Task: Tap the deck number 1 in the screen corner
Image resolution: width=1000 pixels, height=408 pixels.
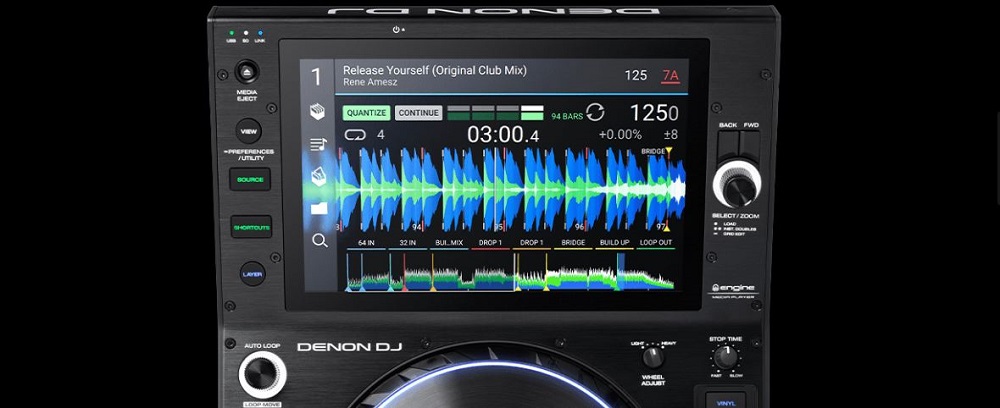Action: [x=316, y=77]
